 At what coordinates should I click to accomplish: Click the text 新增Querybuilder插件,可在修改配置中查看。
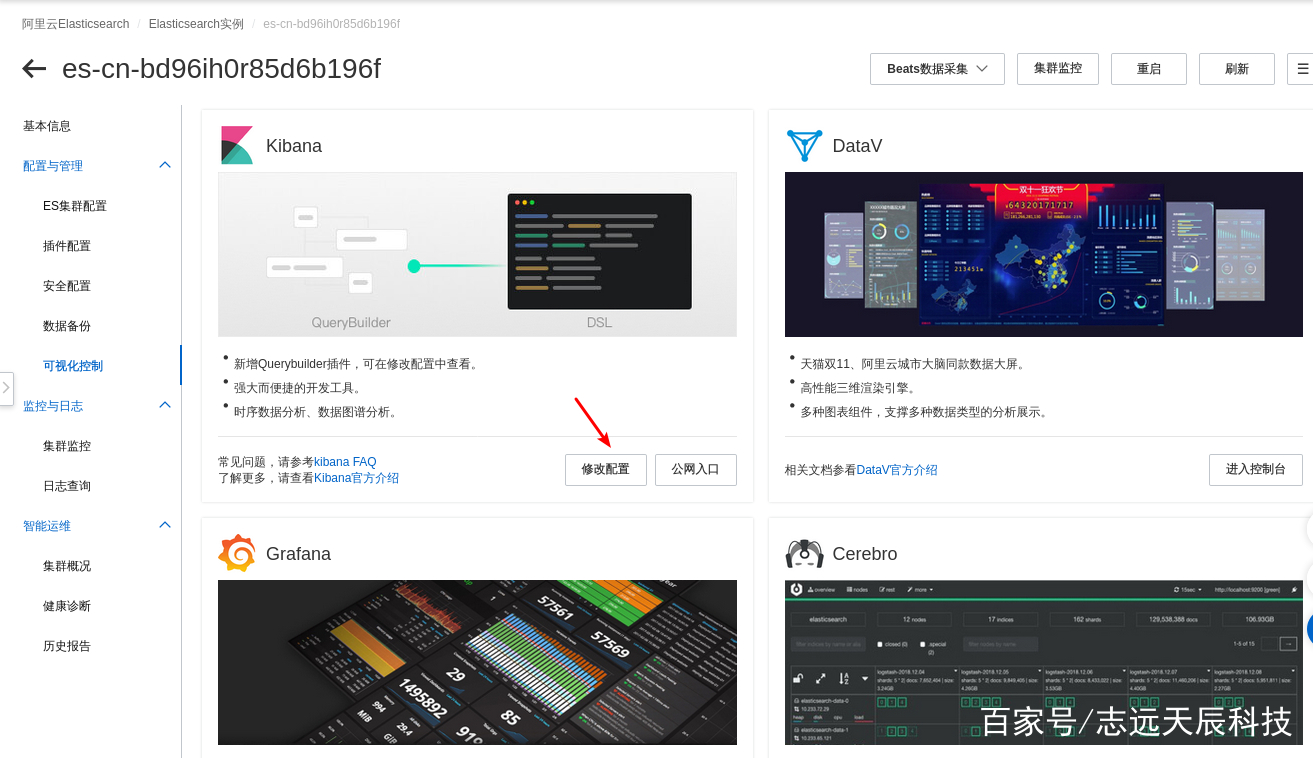tap(357, 364)
